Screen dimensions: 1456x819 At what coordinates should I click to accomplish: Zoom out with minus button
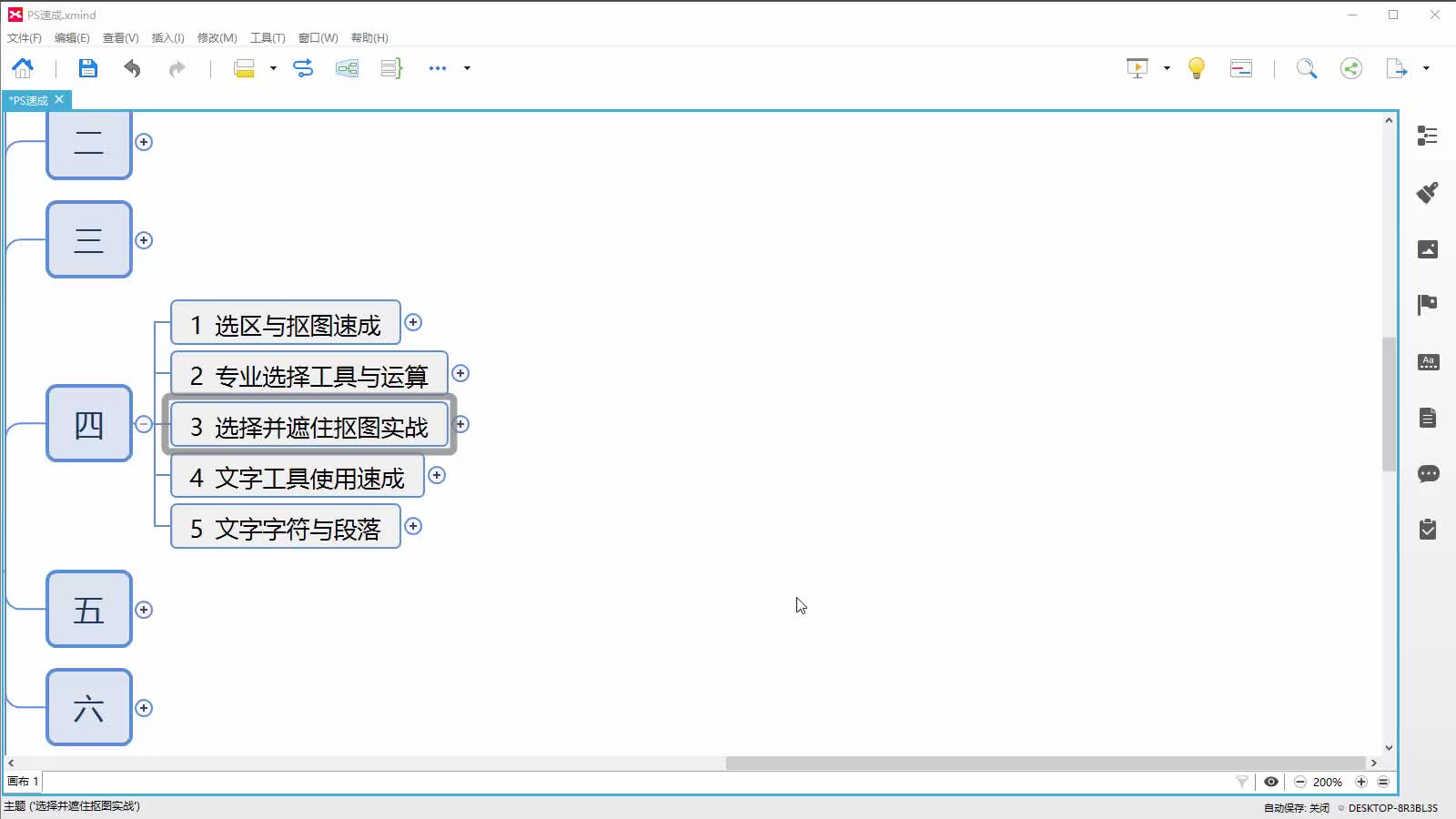(1300, 782)
